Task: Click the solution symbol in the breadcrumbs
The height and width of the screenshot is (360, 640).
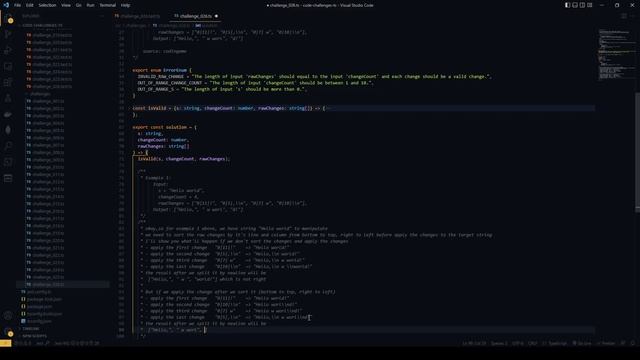Action: point(207,25)
